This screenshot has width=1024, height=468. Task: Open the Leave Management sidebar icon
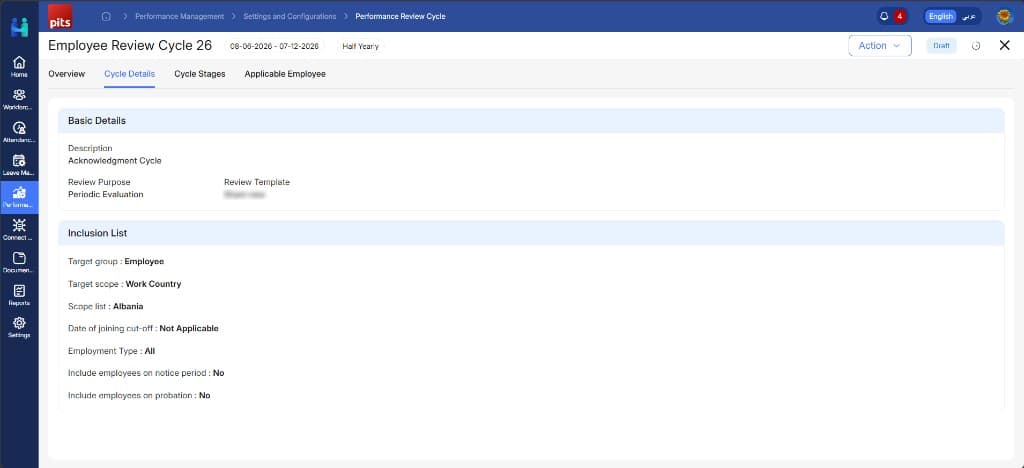pos(19,164)
